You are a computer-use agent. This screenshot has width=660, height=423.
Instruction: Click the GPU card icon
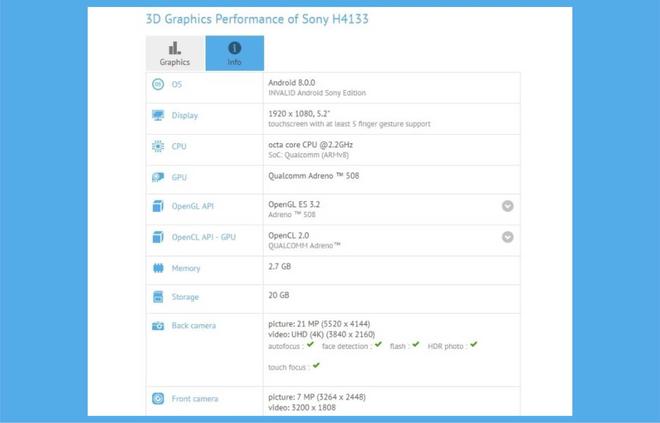point(158,177)
